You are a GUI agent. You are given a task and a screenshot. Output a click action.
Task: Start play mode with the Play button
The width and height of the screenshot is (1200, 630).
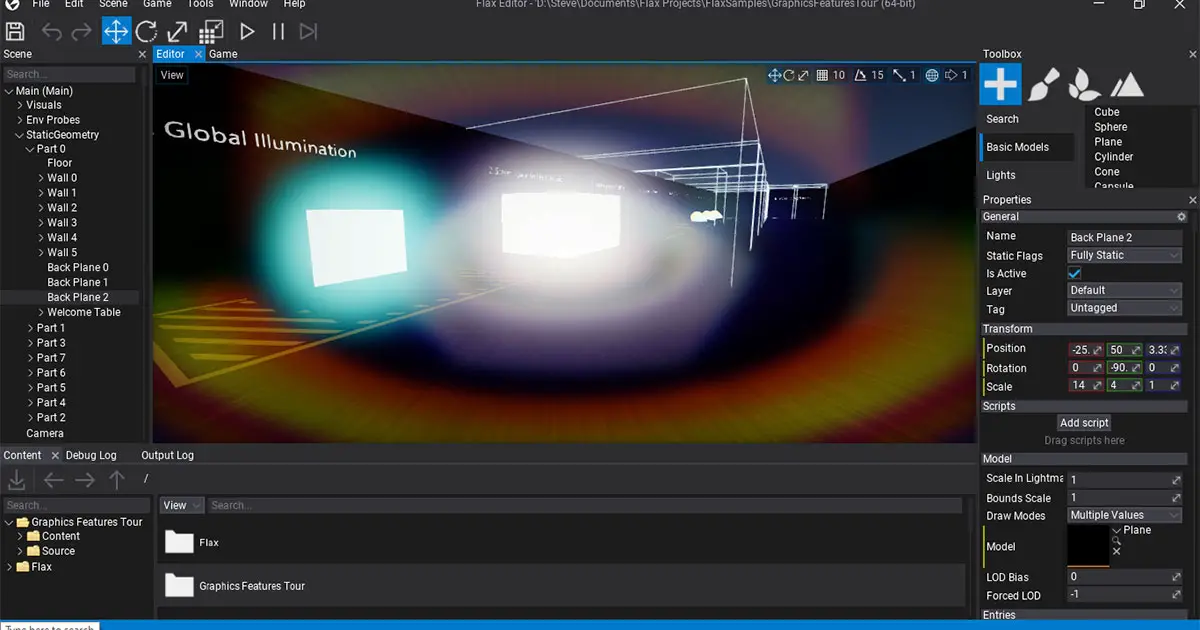[x=247, y=31]
